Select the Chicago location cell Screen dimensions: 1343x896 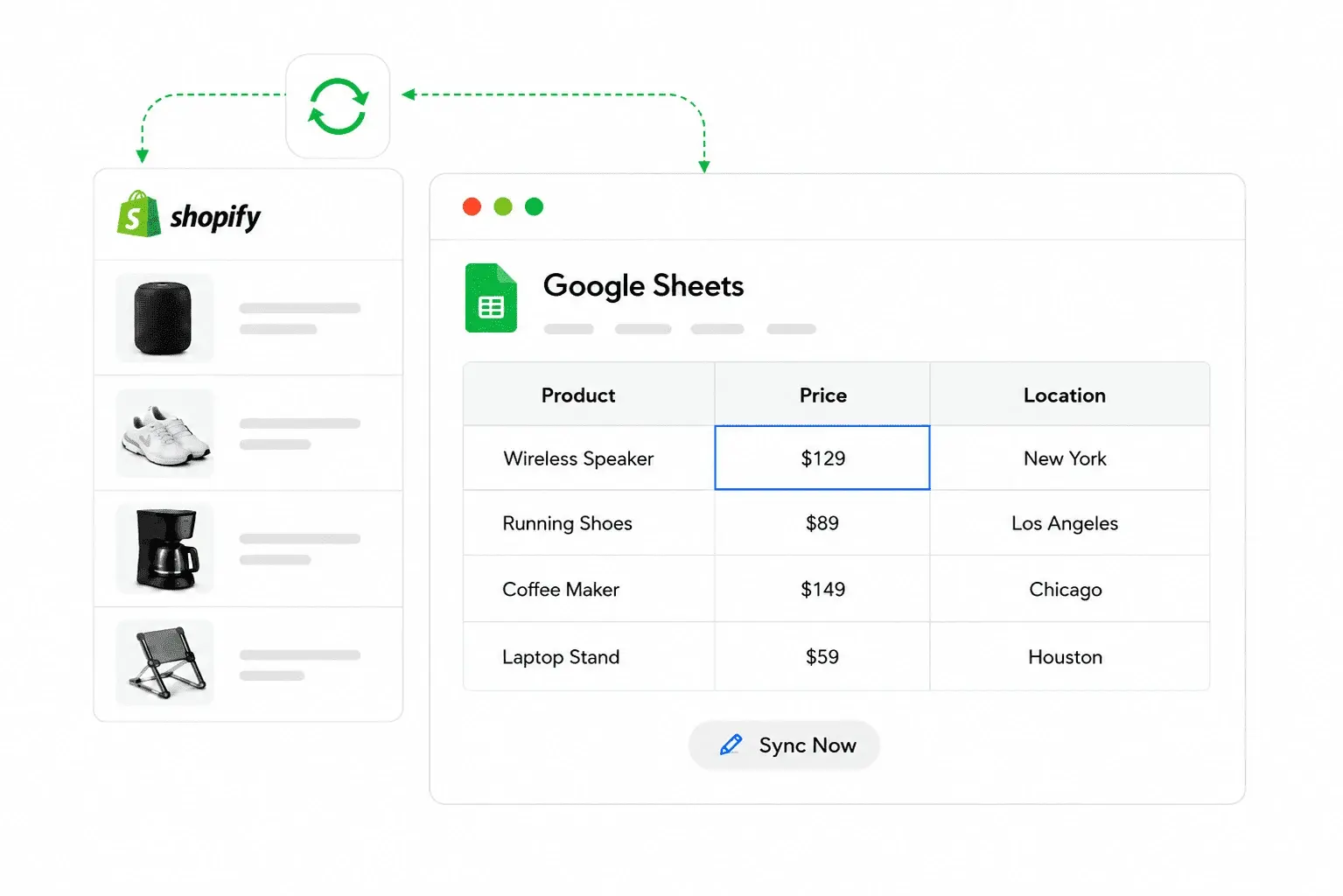click(x=1070, y=589)
